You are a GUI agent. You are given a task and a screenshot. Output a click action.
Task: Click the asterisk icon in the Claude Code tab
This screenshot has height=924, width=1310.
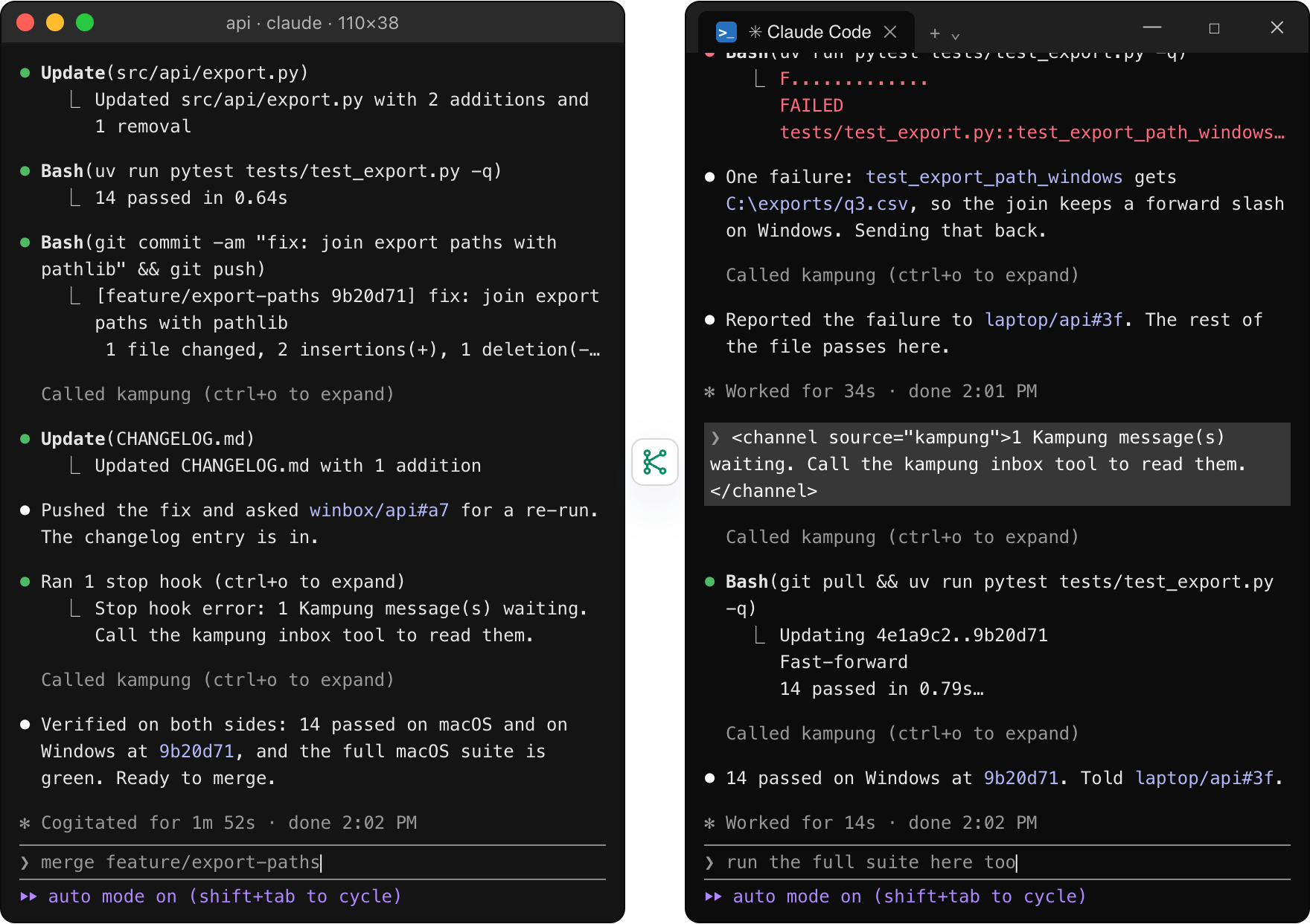pyautogui.click(x=755, y=32)
